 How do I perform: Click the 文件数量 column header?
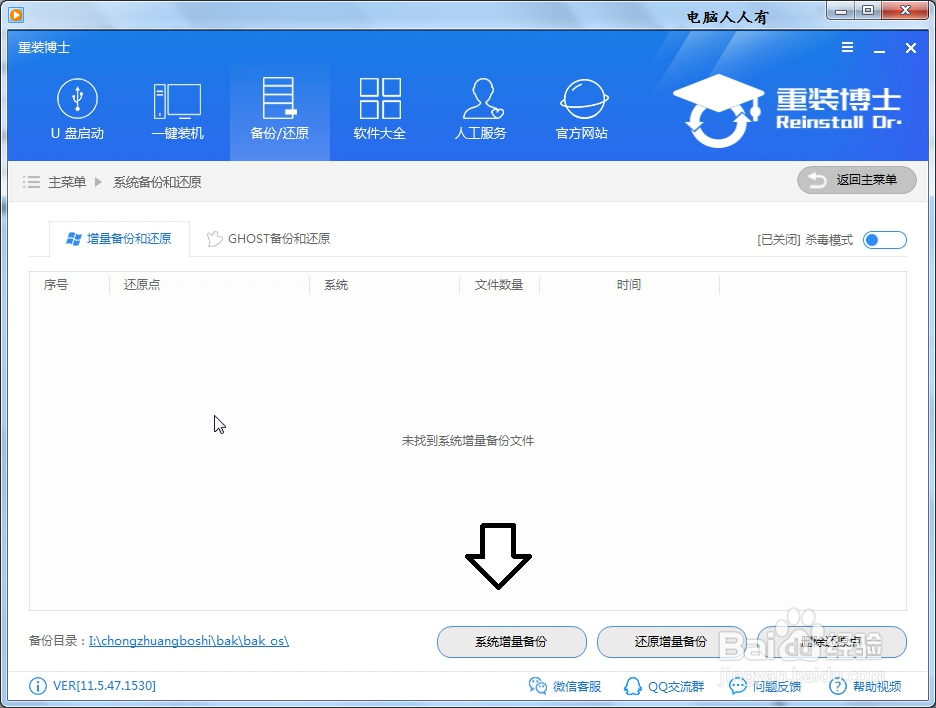498,285
